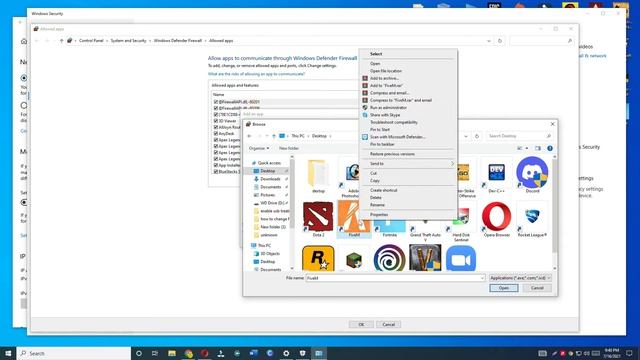This screenshot has width=640, height=360.
Task: Open the Settings gear on the taskbar
Action: click(x=286, y=353)
